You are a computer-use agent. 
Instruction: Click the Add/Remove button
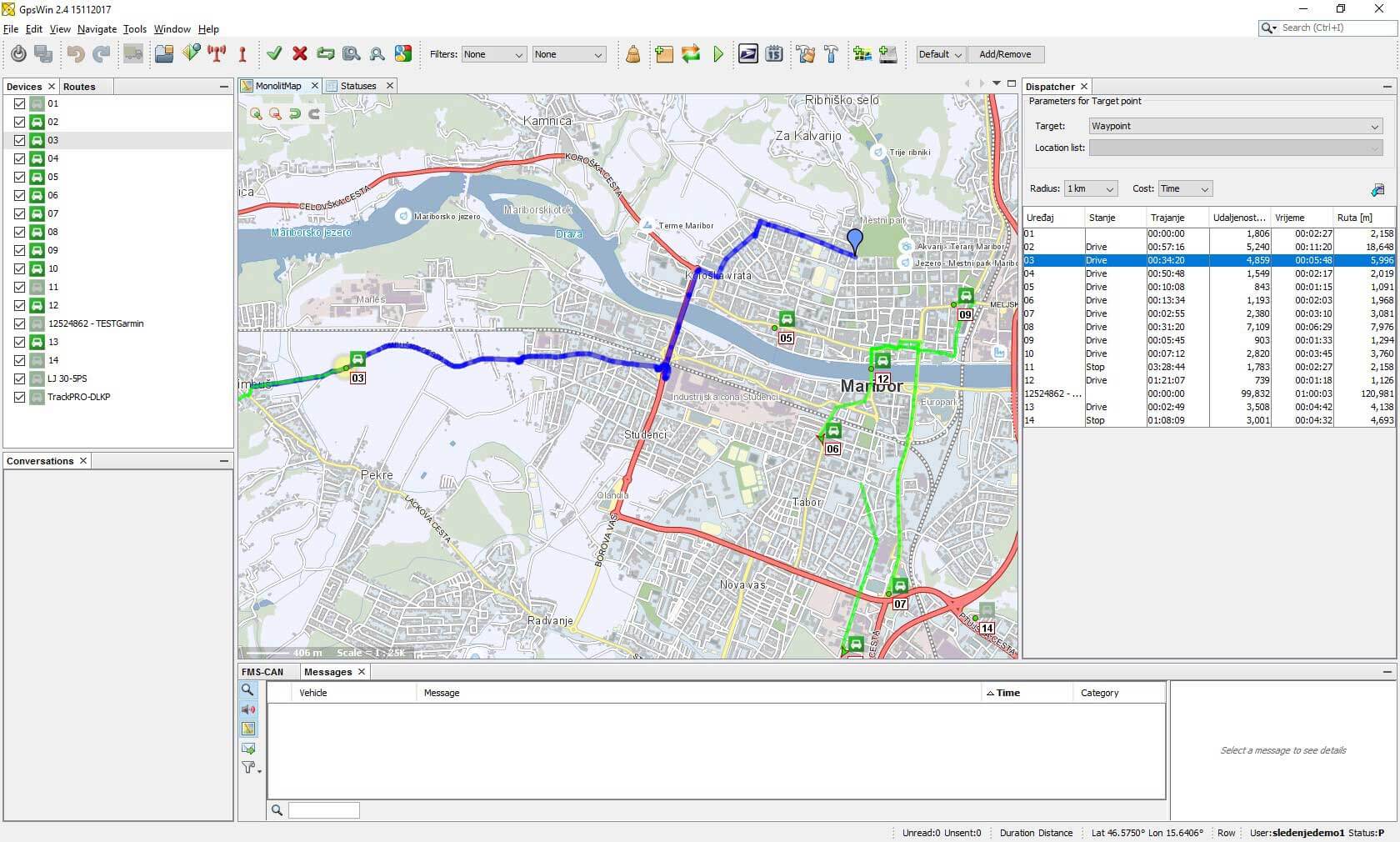pos(1005,54)
